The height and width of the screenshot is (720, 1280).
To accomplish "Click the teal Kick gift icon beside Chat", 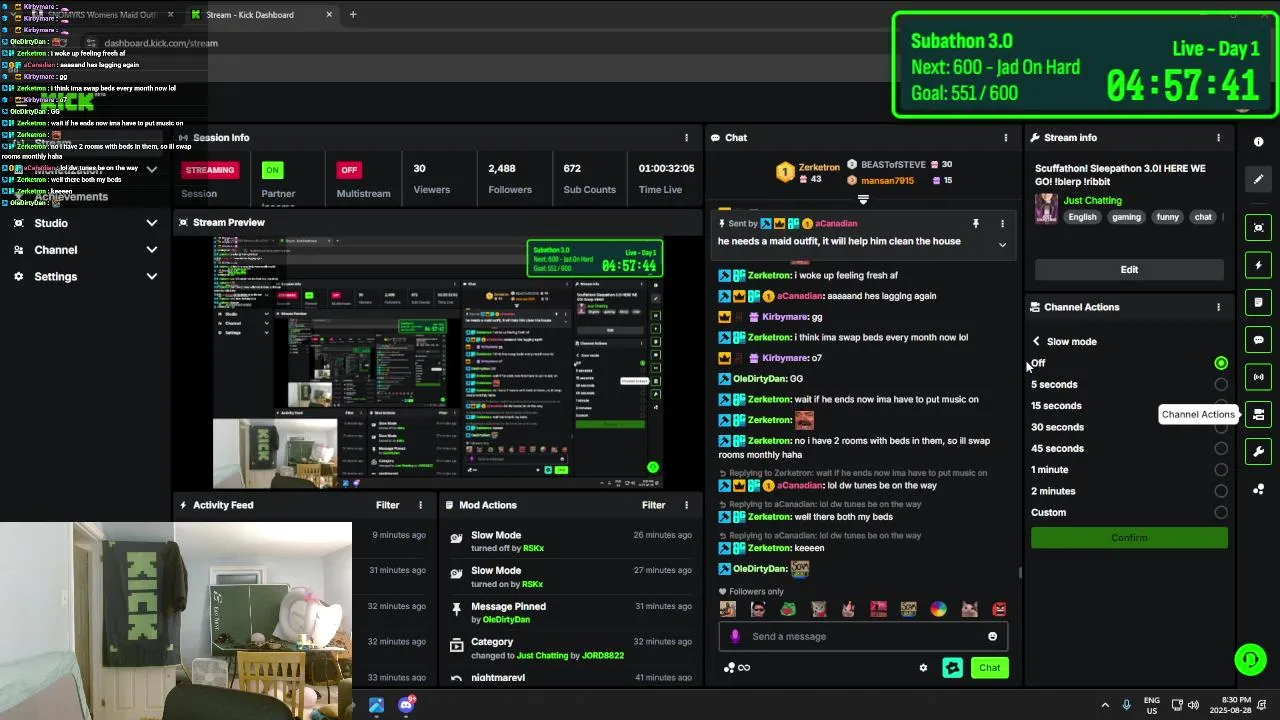I will click(x=952, y=668).
